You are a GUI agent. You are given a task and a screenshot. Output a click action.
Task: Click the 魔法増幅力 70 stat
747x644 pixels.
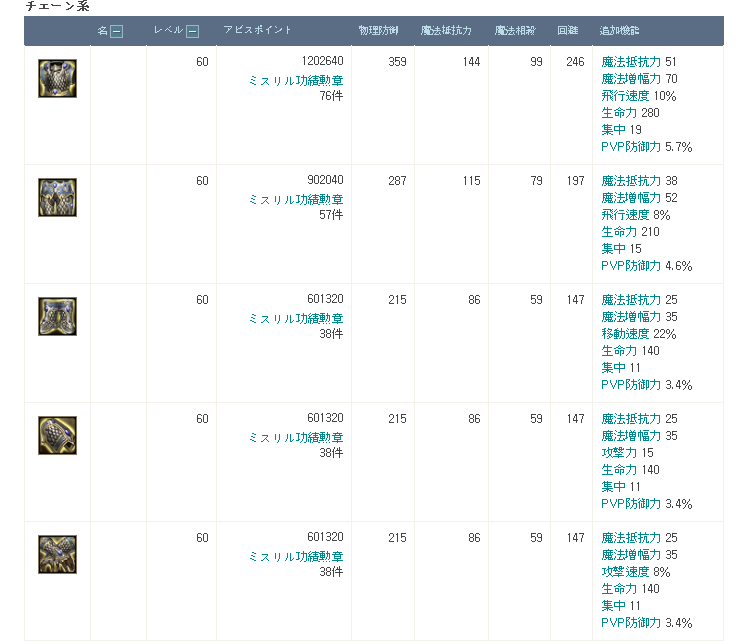point(639,79)
